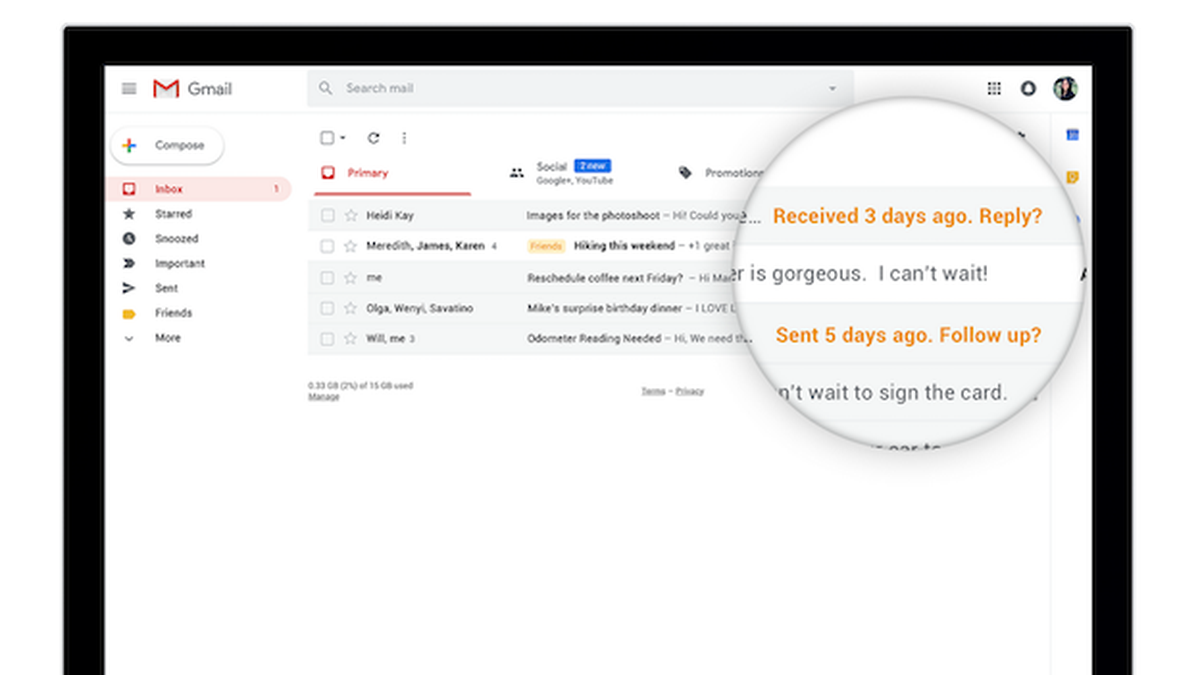Click the search magnifier icon
The width and height of the screenshot is (1200, 675).
[x=325, y=88]
